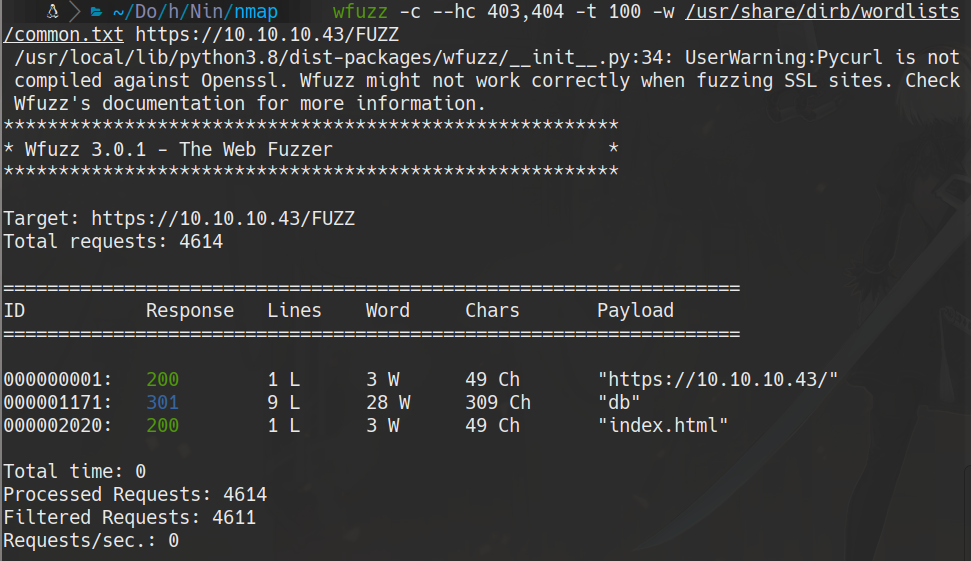The width and height of the screenshot is (971, 561).
Task: Click the wfuzz command word
Action: point(360,12)
